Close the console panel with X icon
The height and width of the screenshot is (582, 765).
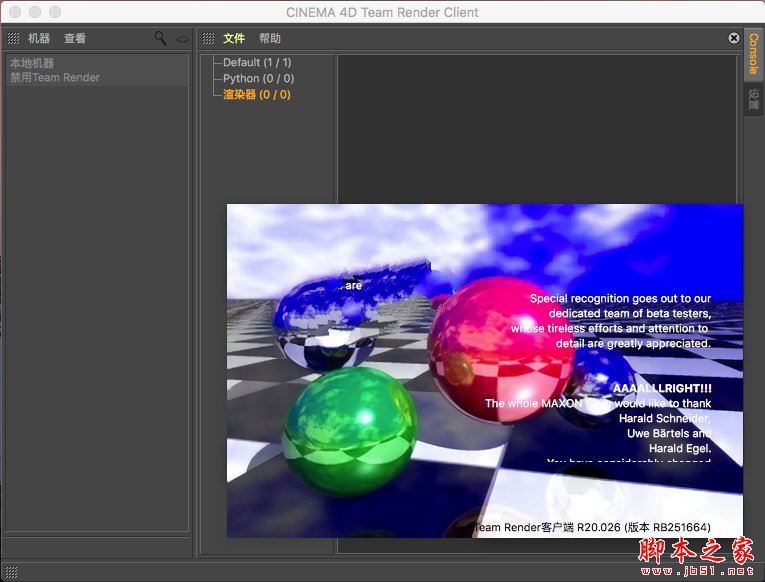click(733, 38)
